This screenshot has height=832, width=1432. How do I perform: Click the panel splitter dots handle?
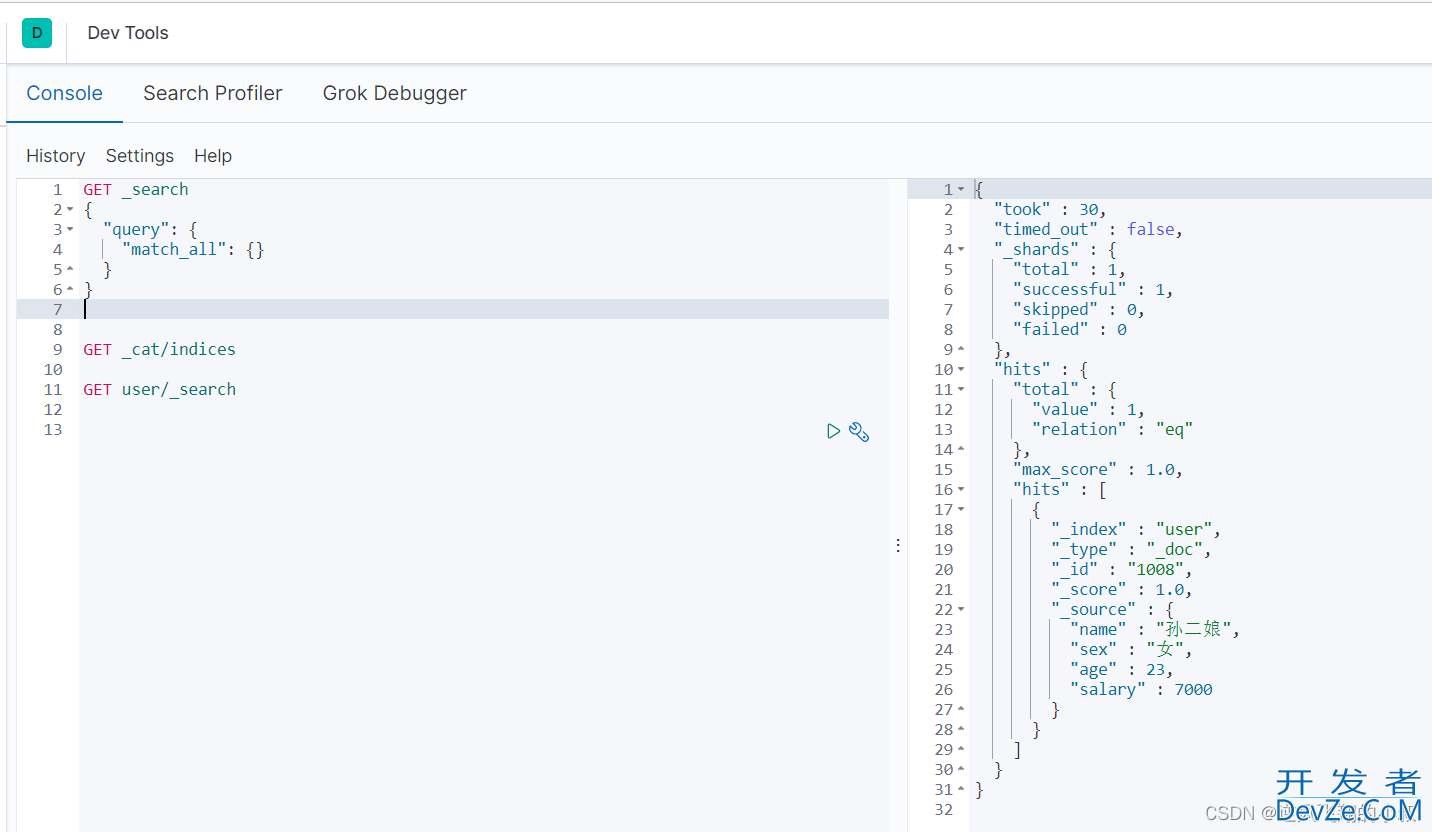(898, 545)
